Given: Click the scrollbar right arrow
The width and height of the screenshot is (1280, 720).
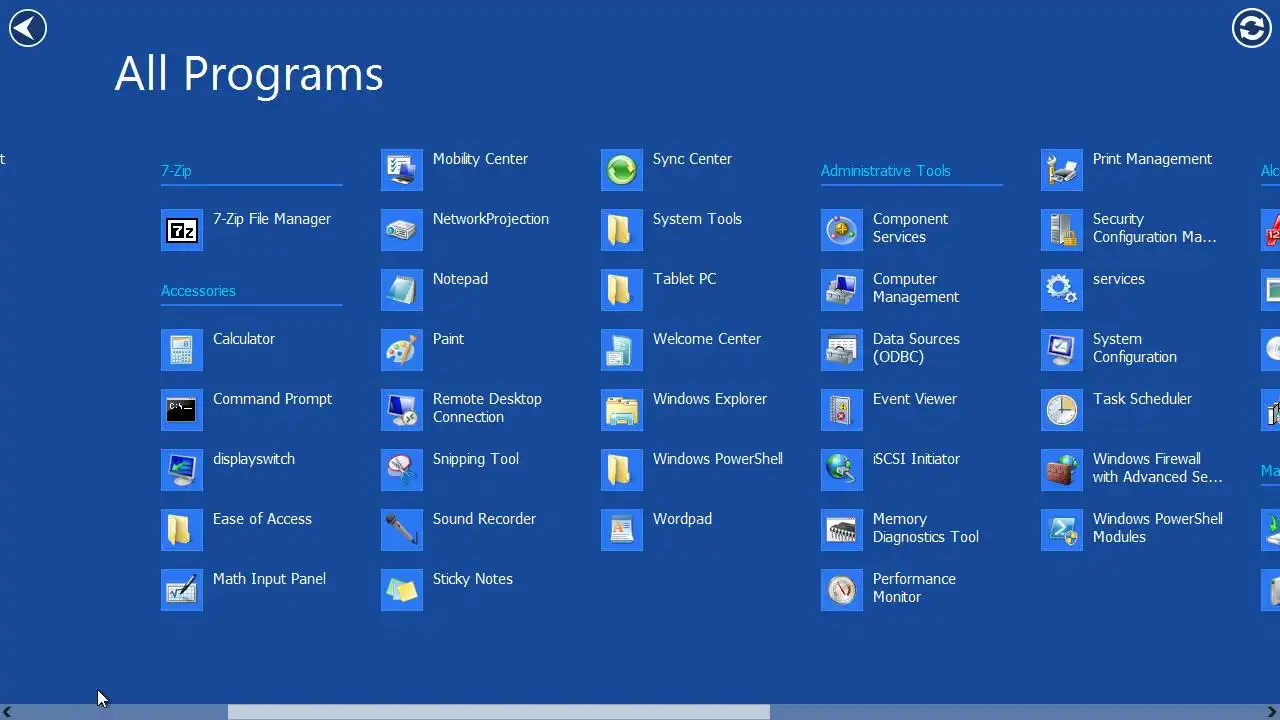Looking at the screenshot, I should click(x=1272, y=712).
